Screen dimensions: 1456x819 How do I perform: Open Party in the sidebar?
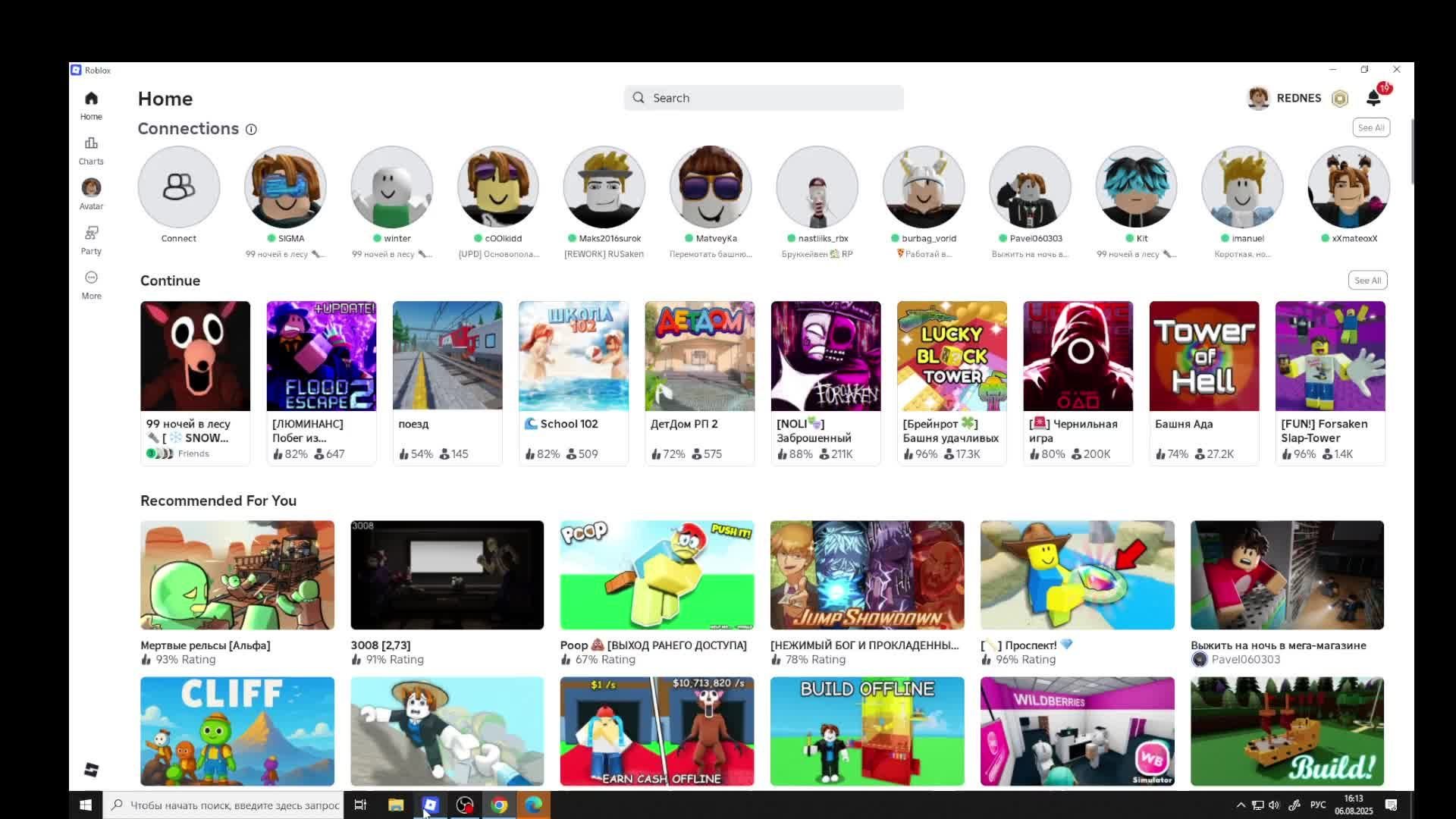pyautogui.click(x=91, y=240)
